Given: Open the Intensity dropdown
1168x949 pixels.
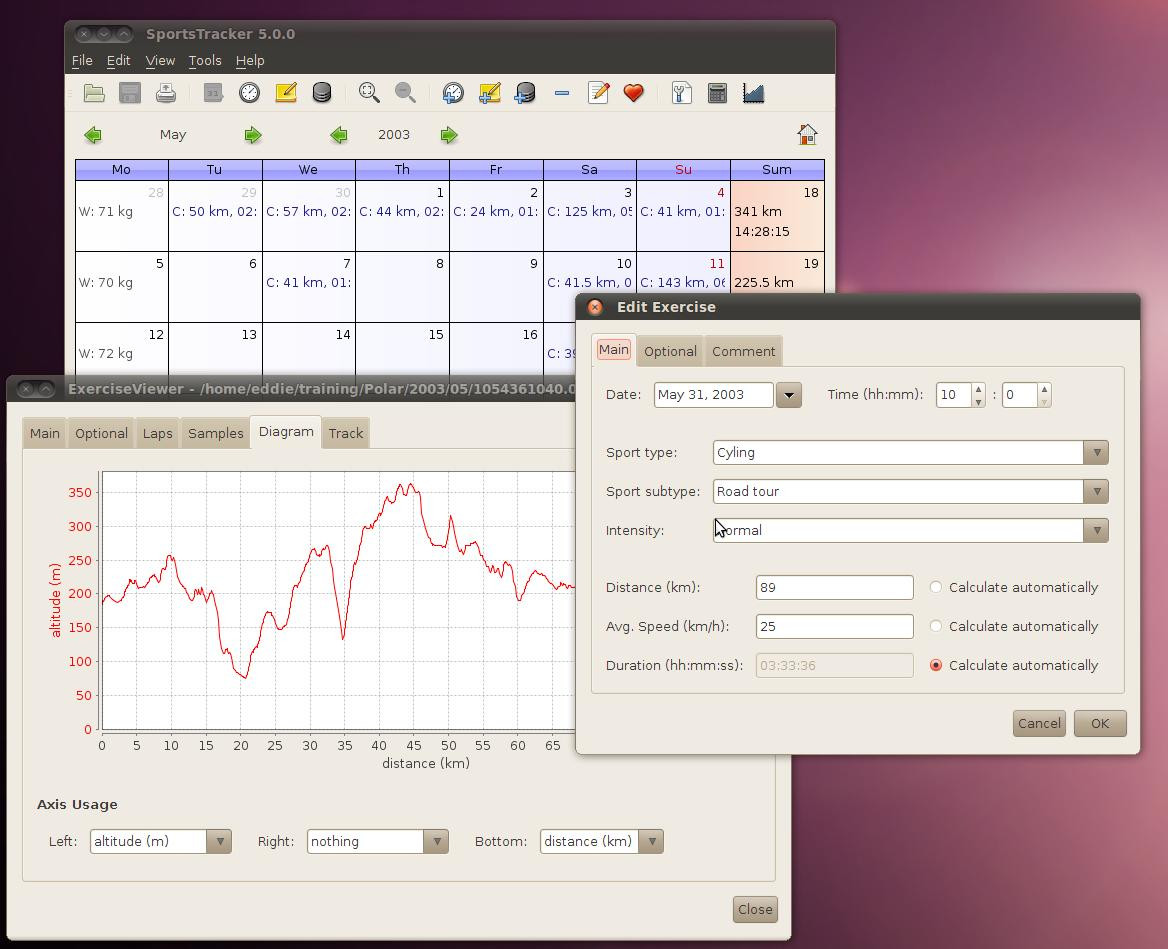Looking at the screenshot, I should [1096, 530].
